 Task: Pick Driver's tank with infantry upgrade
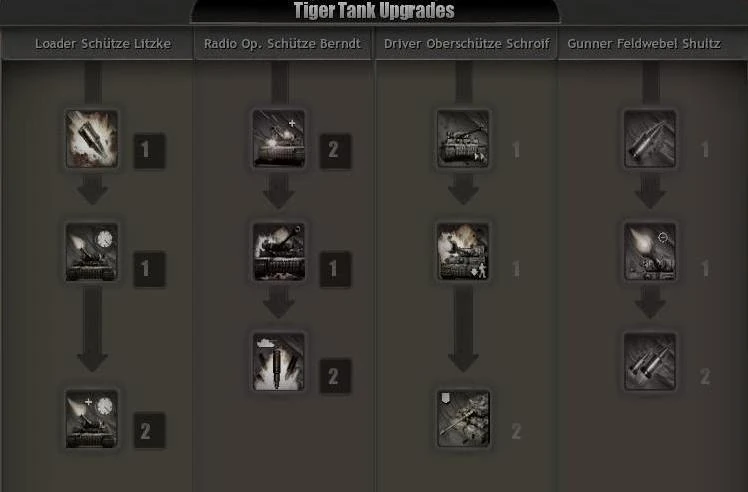point(463,251)
